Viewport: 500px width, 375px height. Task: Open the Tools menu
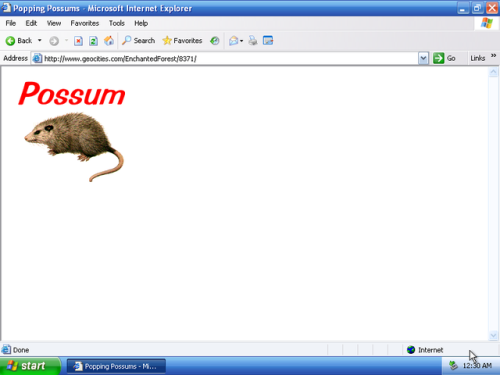117,23
